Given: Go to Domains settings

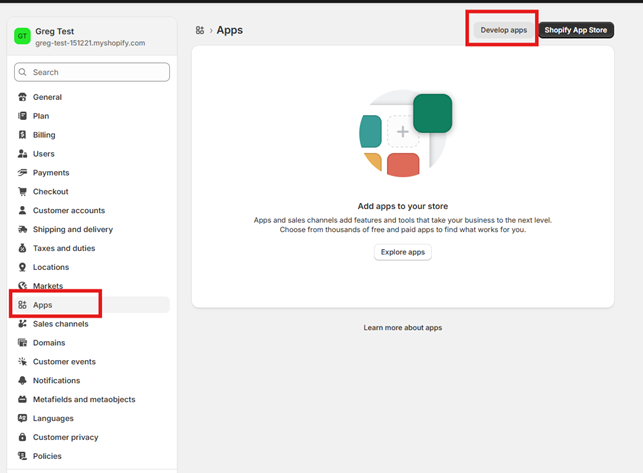Looking at the screenshot, I should [x=92, y=343].
